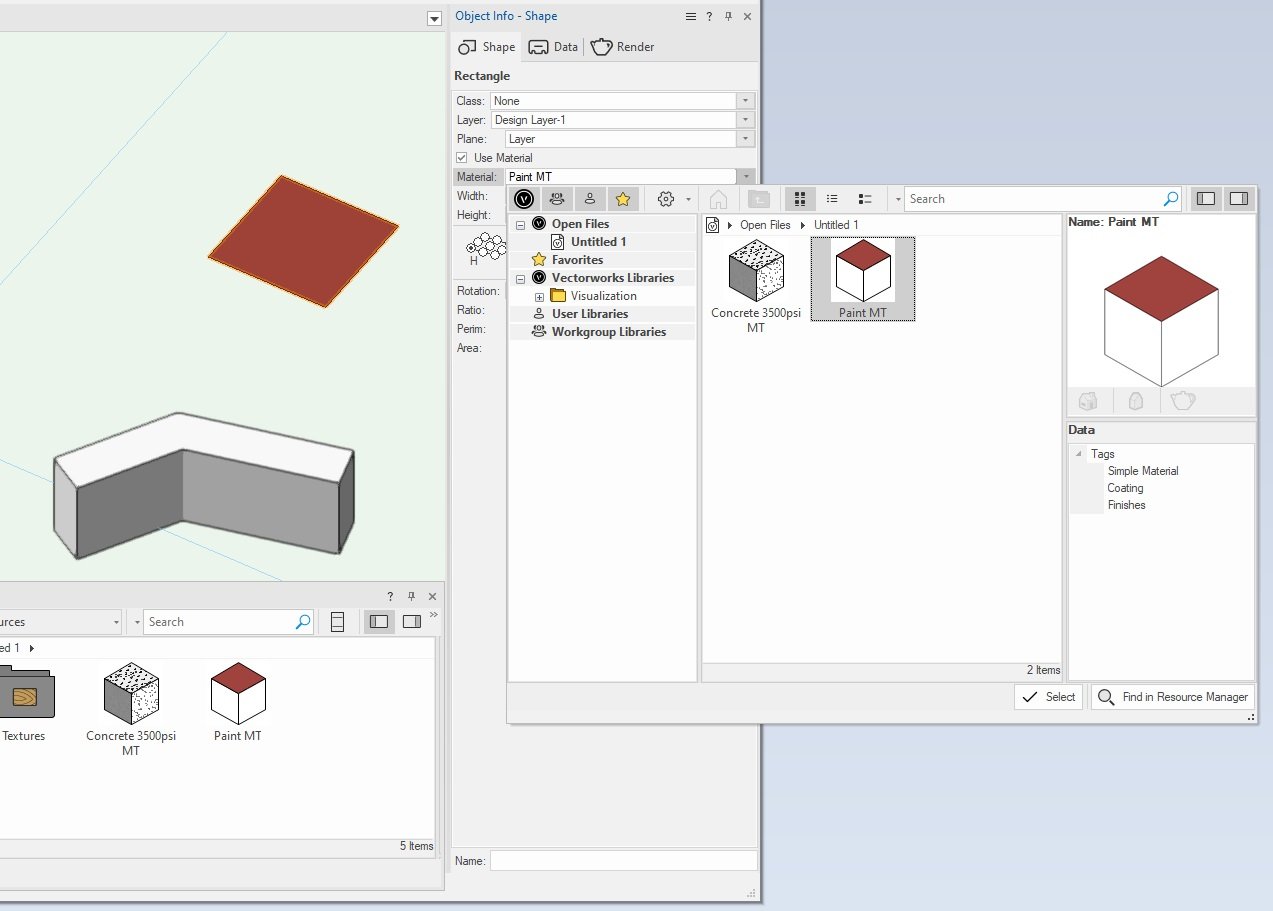The height and width of the screenshot is (911, 1273).
Task: Switch to details view in resource browser
Action: coord(864,198)
